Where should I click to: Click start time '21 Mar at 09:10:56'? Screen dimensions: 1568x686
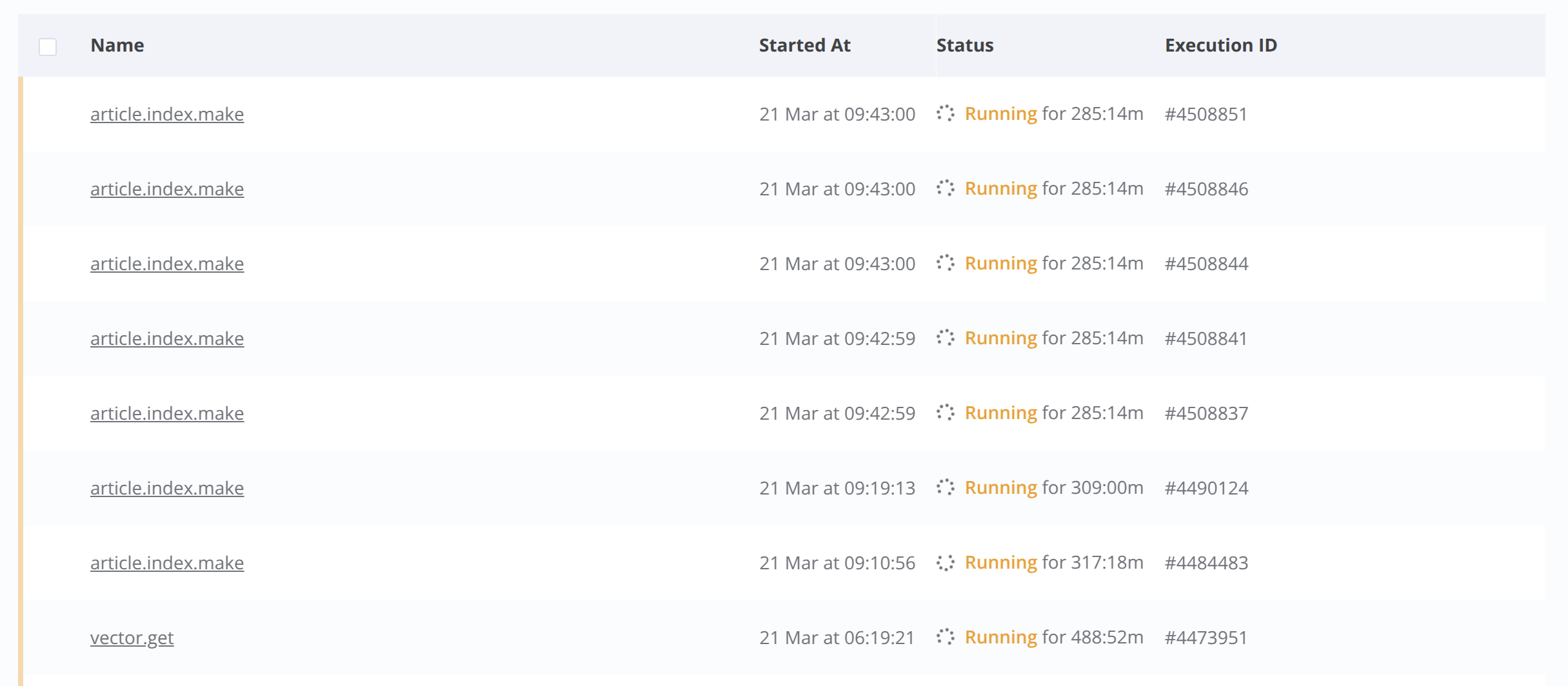(837, 563)
